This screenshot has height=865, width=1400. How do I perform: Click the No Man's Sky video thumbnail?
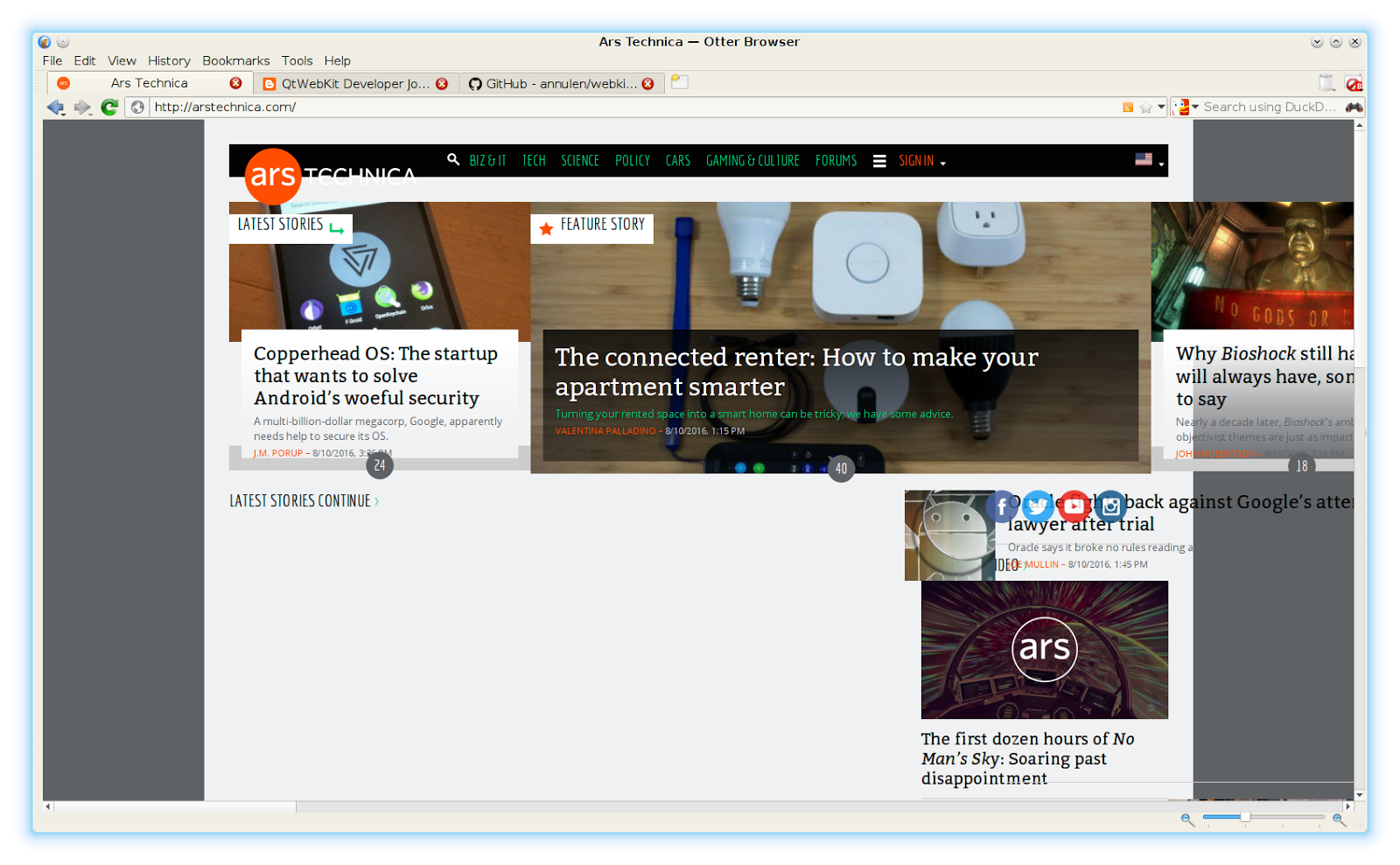pos(1044,650)
